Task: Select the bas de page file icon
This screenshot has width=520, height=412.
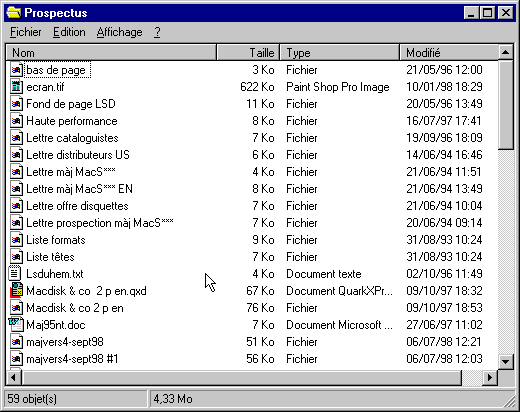Action: [16, 70]
